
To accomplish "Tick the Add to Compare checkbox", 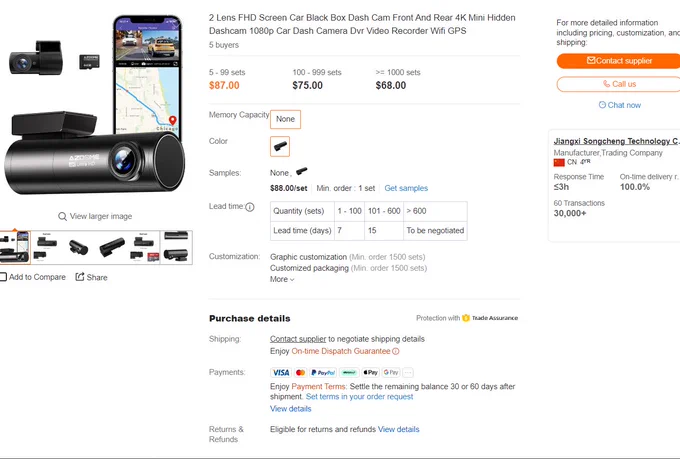I will click(3, 277).
